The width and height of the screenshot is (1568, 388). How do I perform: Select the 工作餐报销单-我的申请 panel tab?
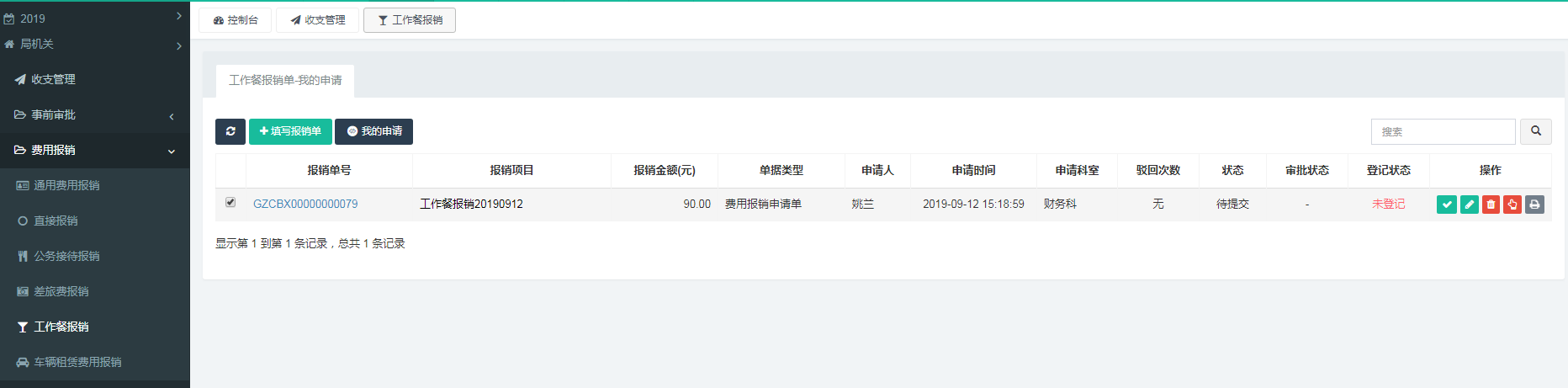(x=285, y=81)
